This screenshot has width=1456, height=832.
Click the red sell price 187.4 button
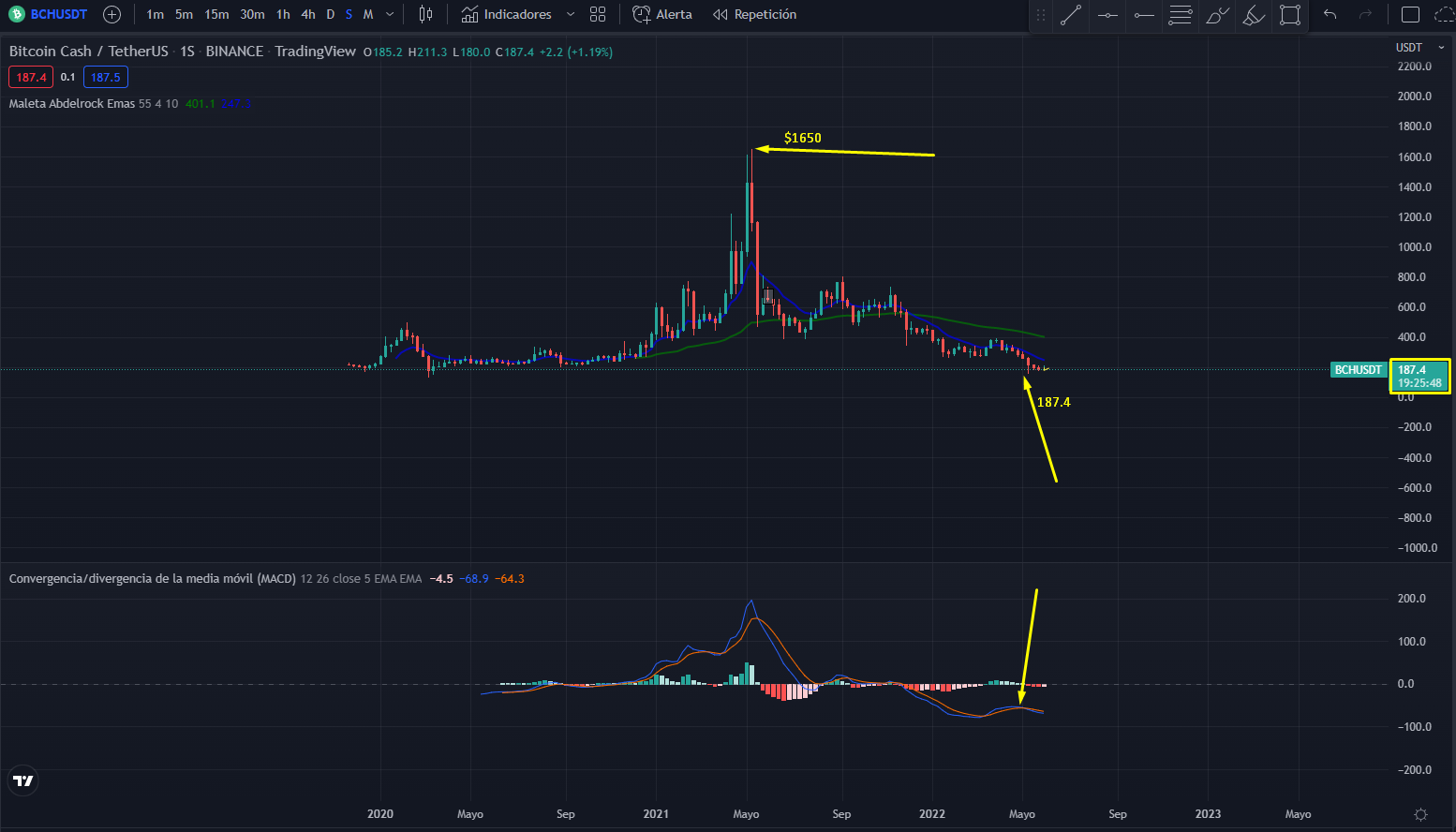[31, 77]
